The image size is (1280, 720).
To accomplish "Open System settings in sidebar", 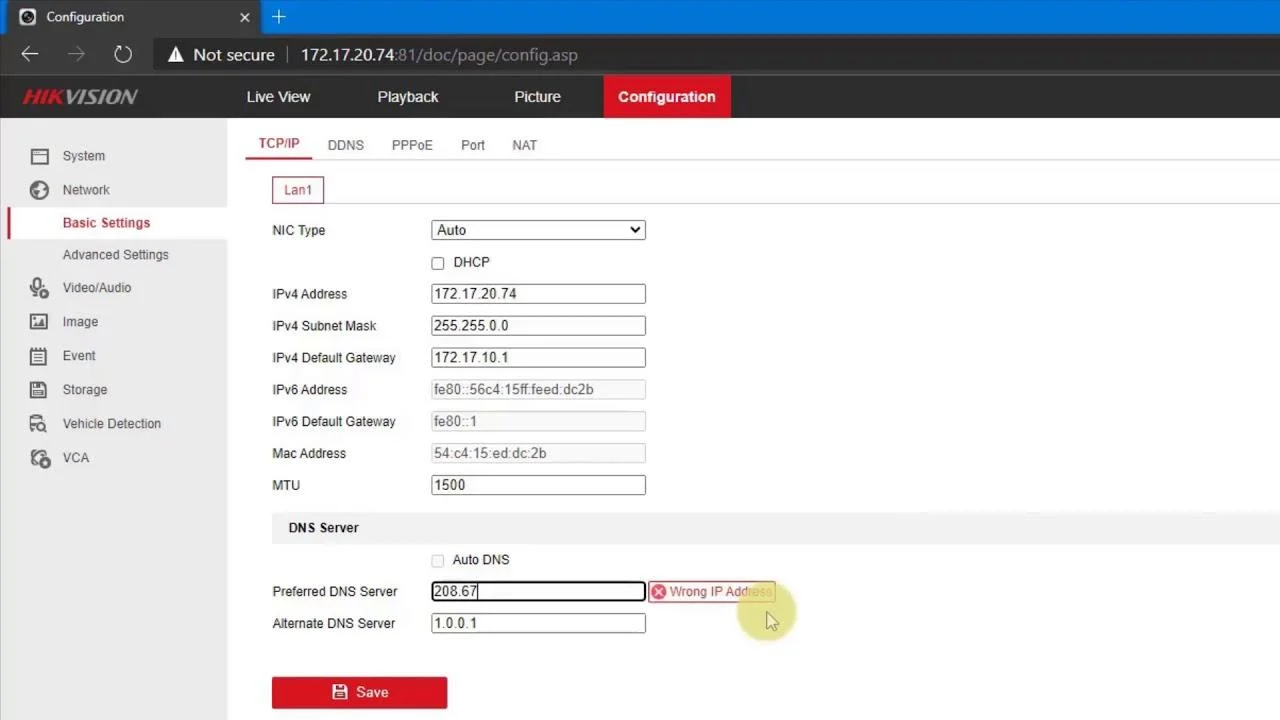I will [84, 156].
